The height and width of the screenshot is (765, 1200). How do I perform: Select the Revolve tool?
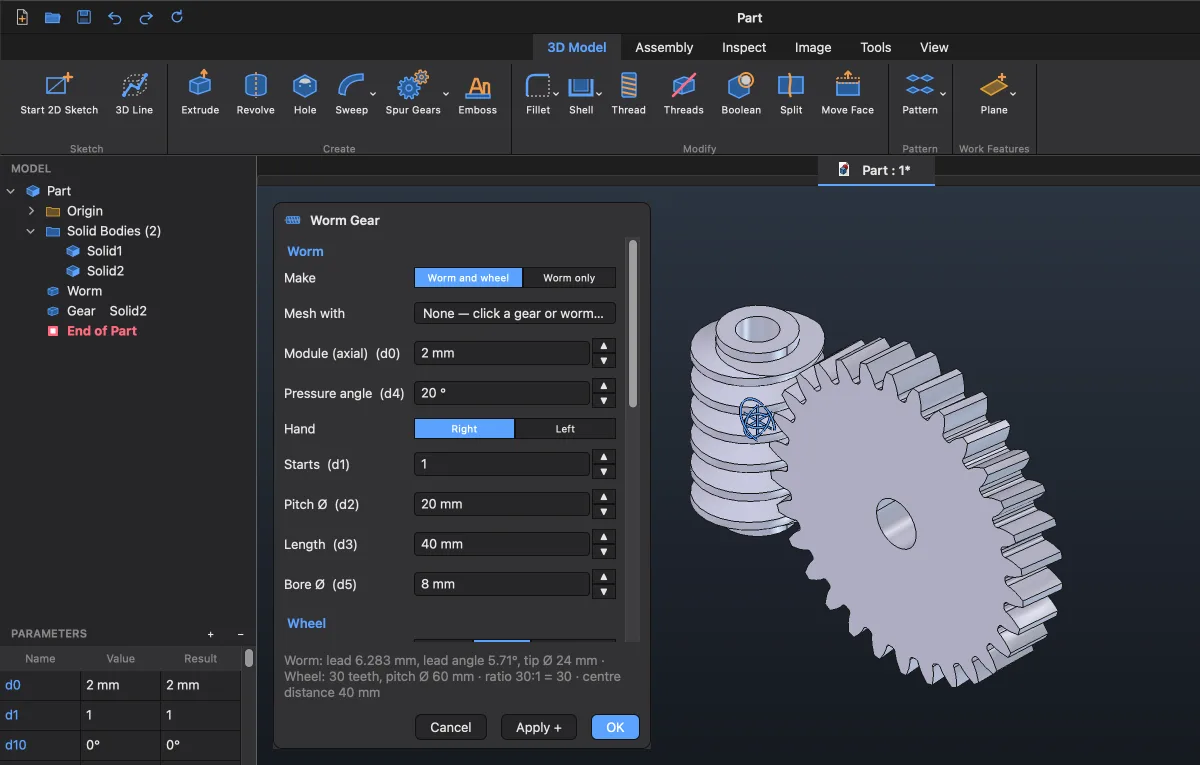click(255, 94)
